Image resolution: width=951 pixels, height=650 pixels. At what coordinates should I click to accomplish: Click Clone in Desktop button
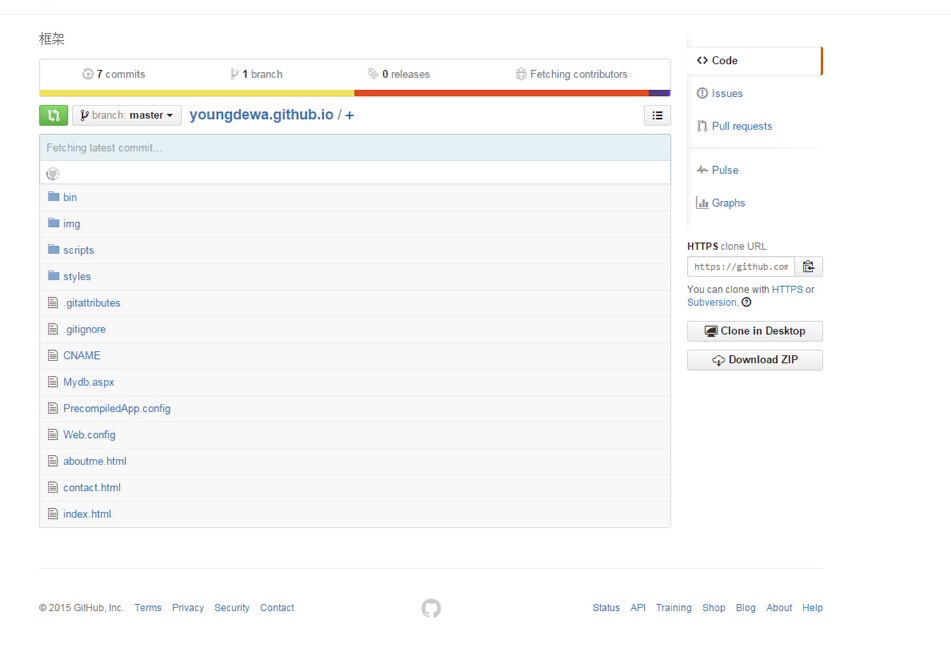pyautogui.click(x=754, y=331)
